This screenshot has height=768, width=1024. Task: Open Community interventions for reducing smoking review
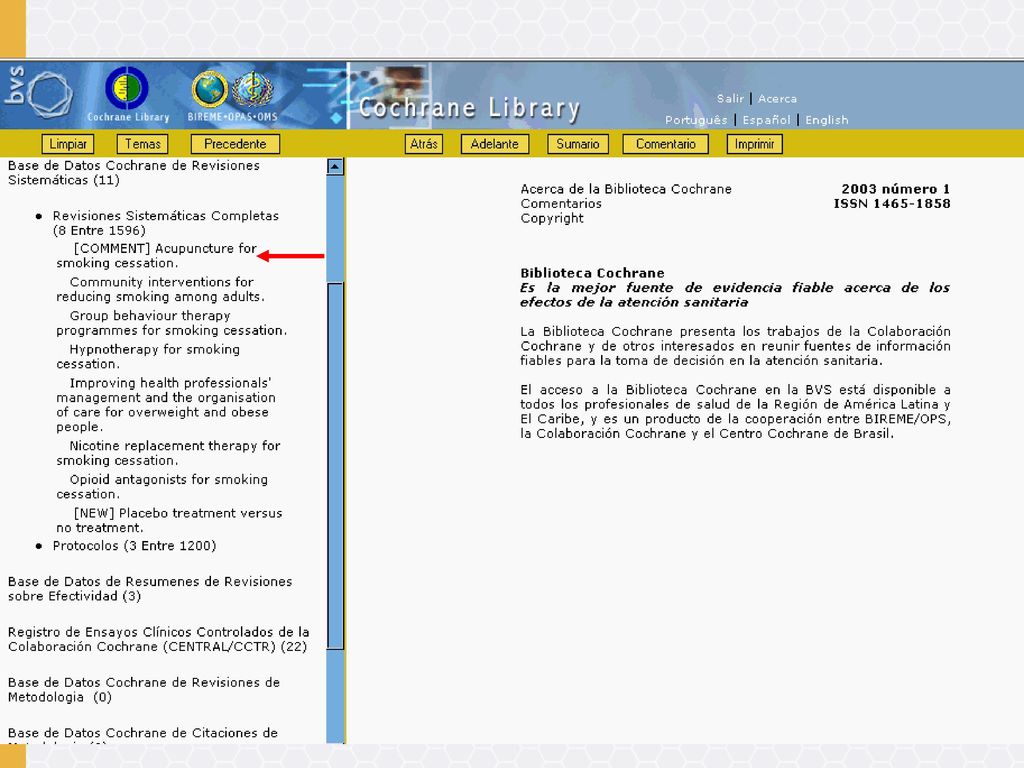point(161,289)
